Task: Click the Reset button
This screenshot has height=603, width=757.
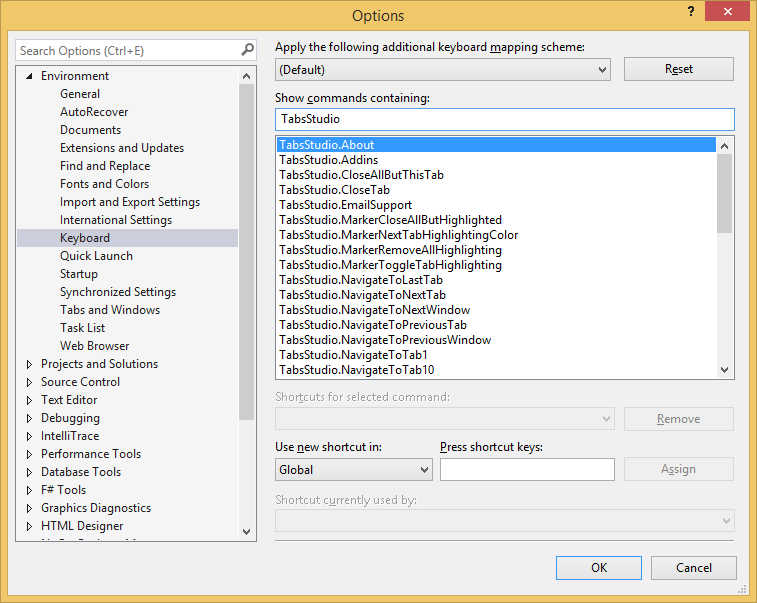Action: pos(679,69)
